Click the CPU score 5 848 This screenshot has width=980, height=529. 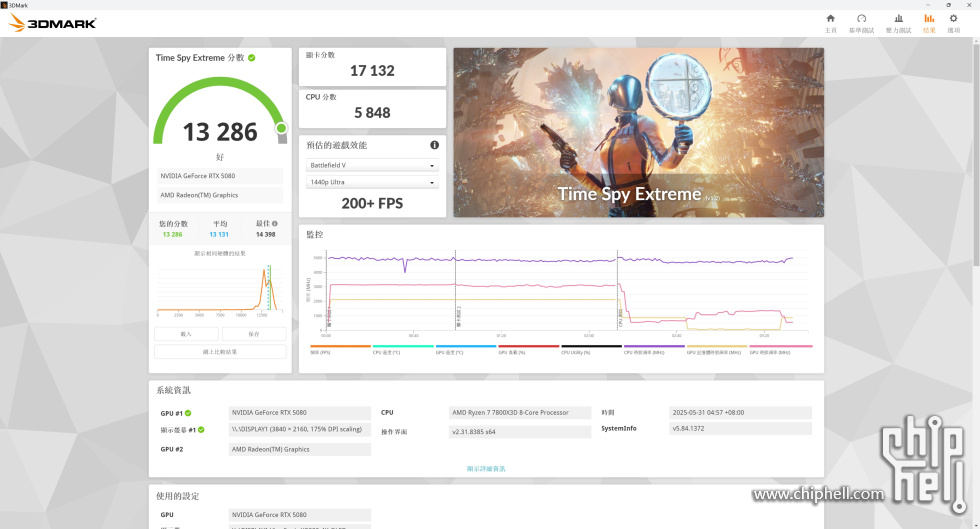[x=372, y=113]
